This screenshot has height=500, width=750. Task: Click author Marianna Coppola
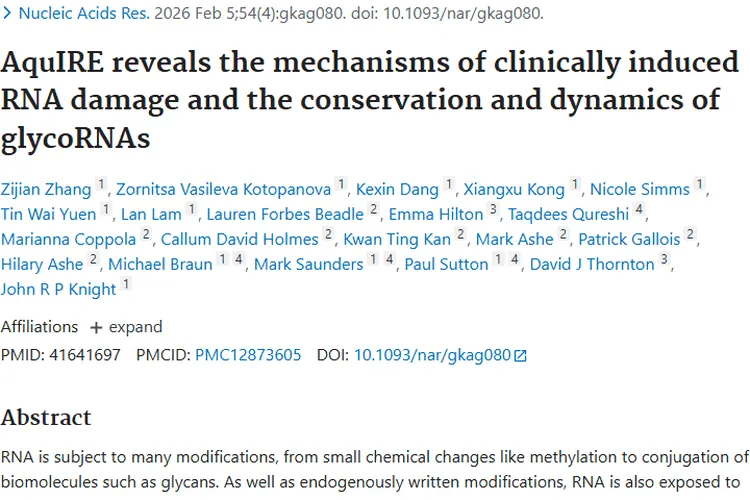tap(68, 239)
